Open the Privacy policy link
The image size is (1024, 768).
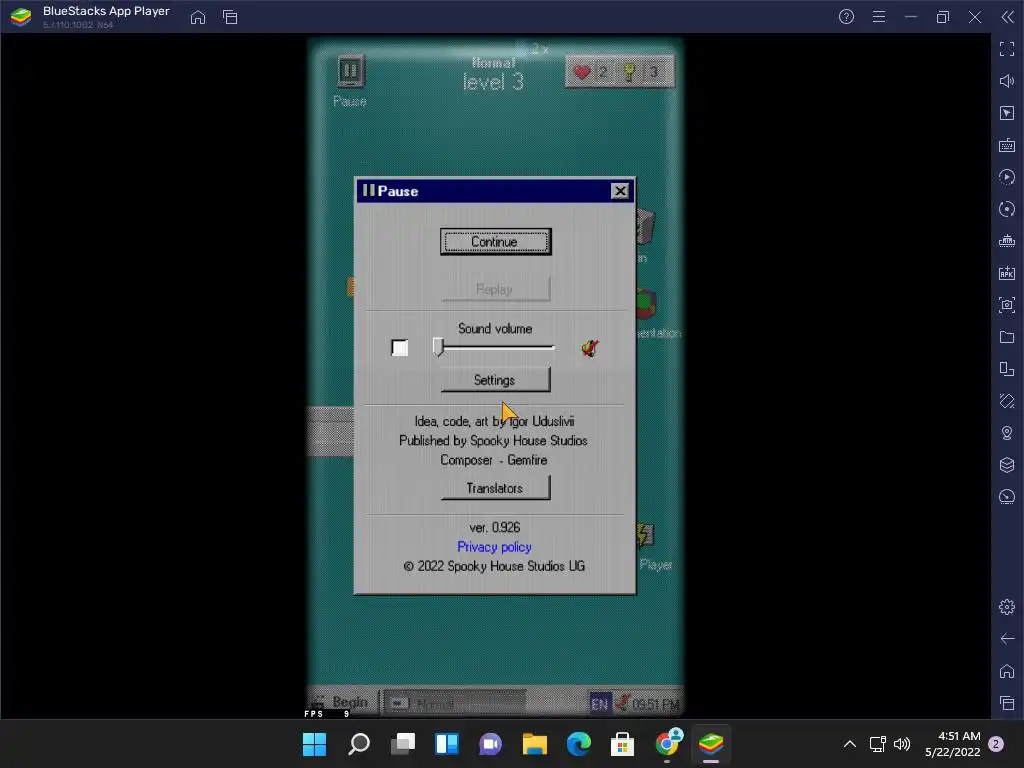494,547
